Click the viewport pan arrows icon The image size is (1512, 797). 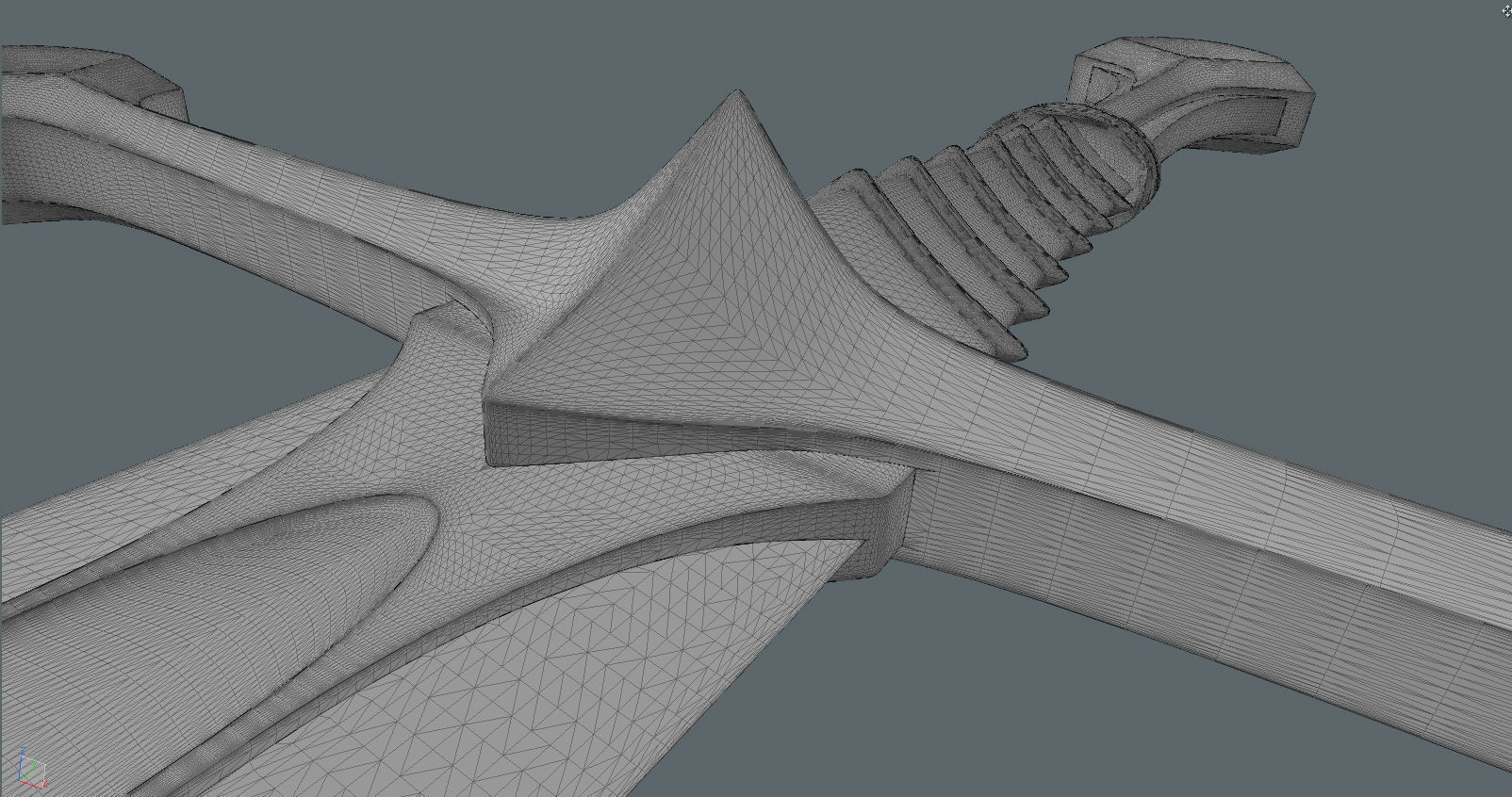1505,10
